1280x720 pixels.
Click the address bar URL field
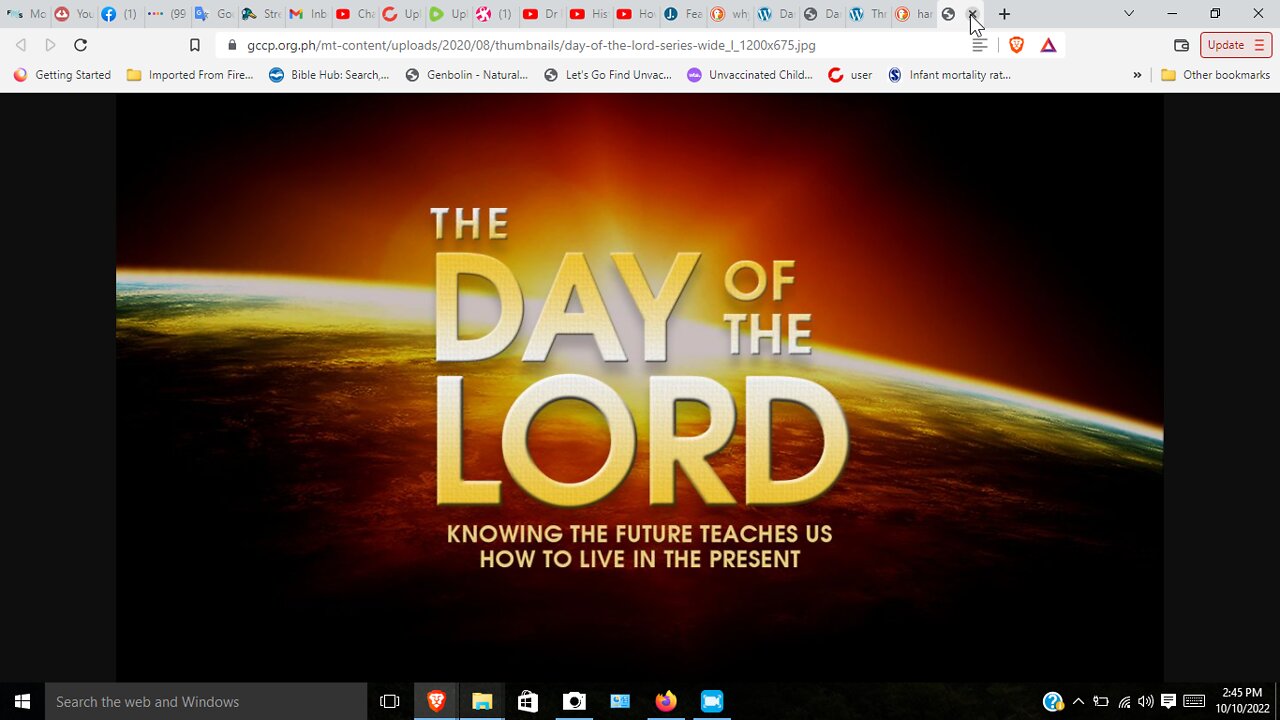[590, 45]
